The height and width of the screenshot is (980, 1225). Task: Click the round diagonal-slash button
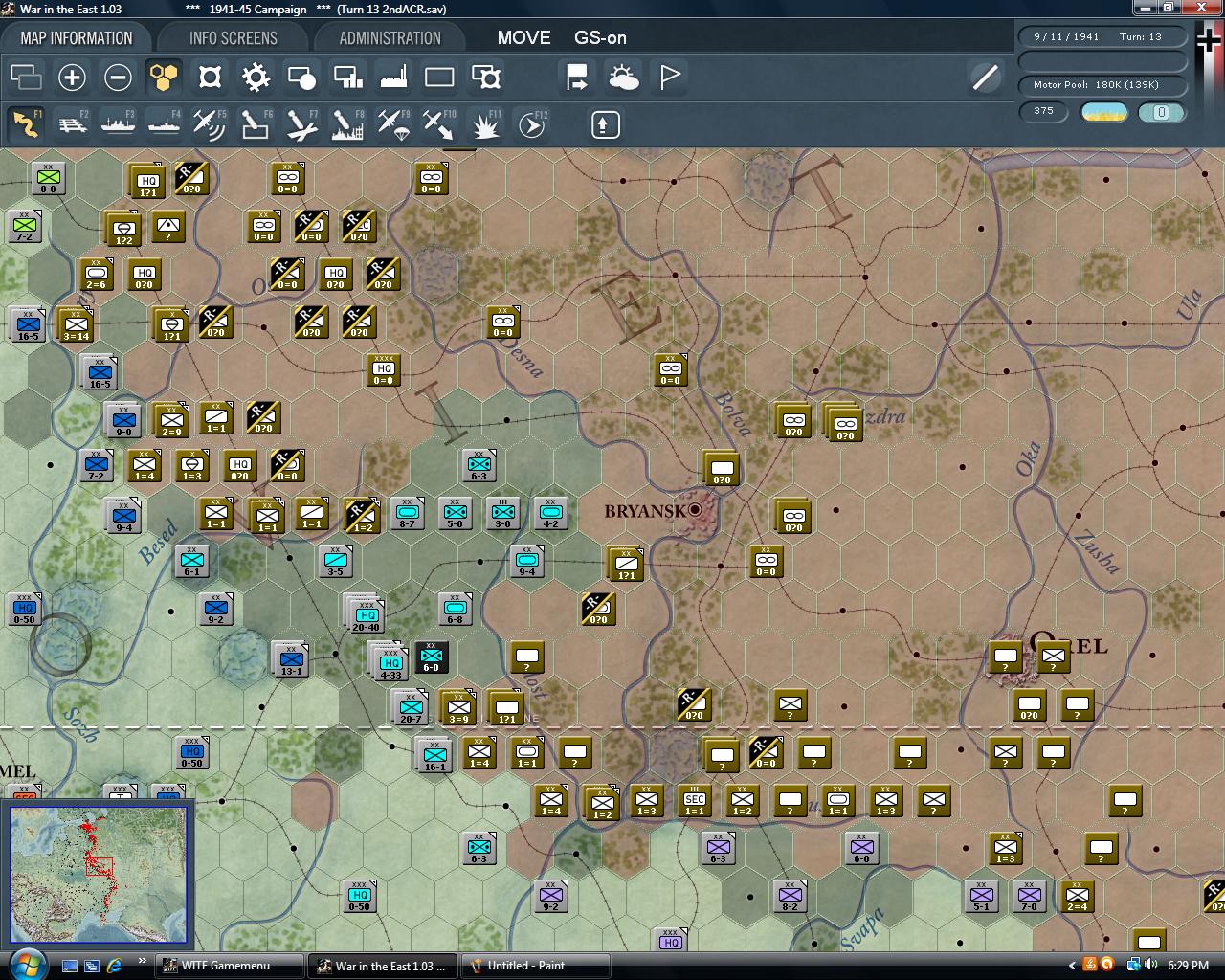pyautogui.click(x=985, y=77)
